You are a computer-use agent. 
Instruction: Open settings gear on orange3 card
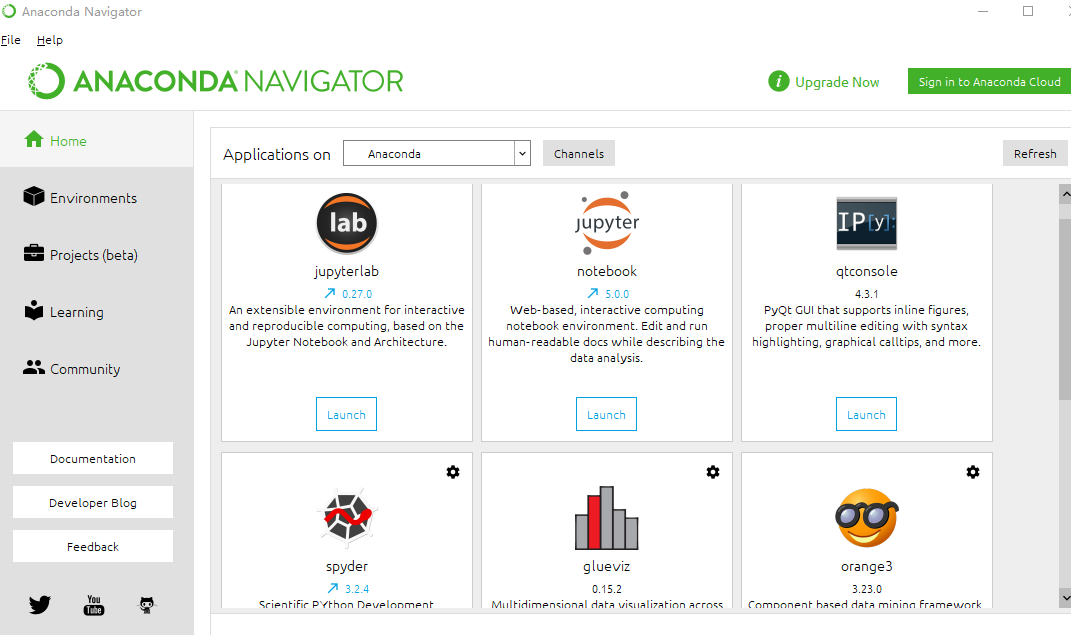click(x=973, y=472)
